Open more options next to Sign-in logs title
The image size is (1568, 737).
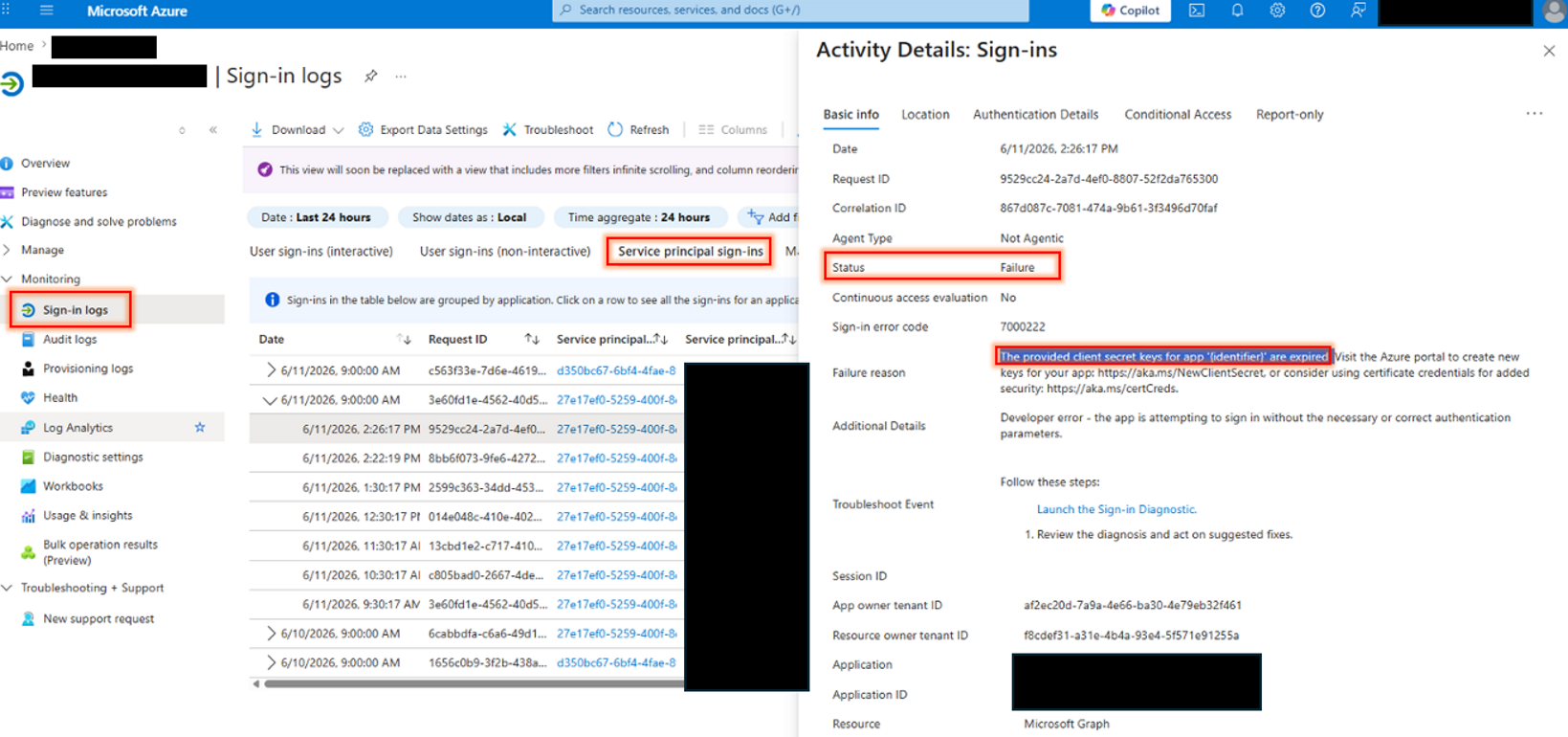[401, 77]
